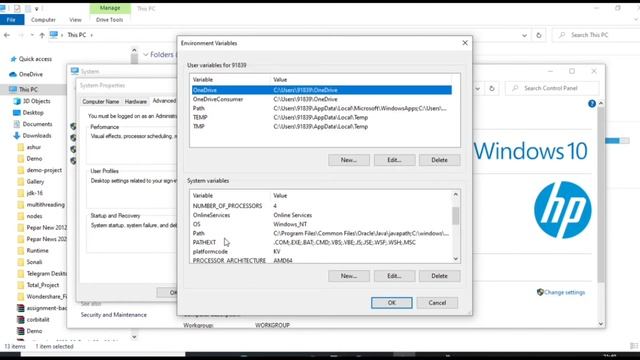Screen dimensions: 640x360
Task: Open the Gallery folder in navigation pane
Action: (x=35, y=182)
